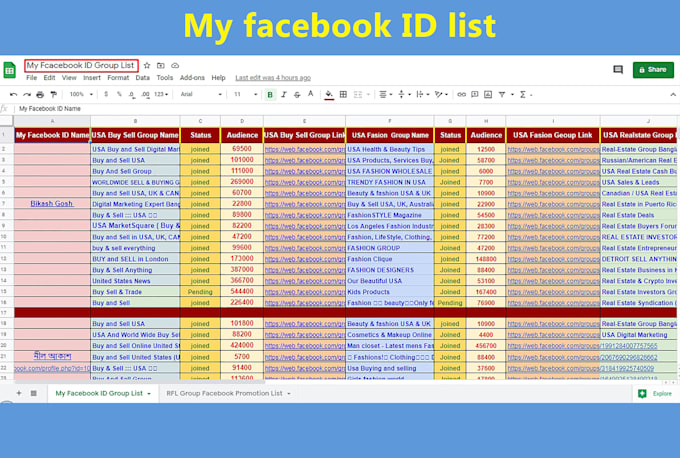Click the document title field

82,65
